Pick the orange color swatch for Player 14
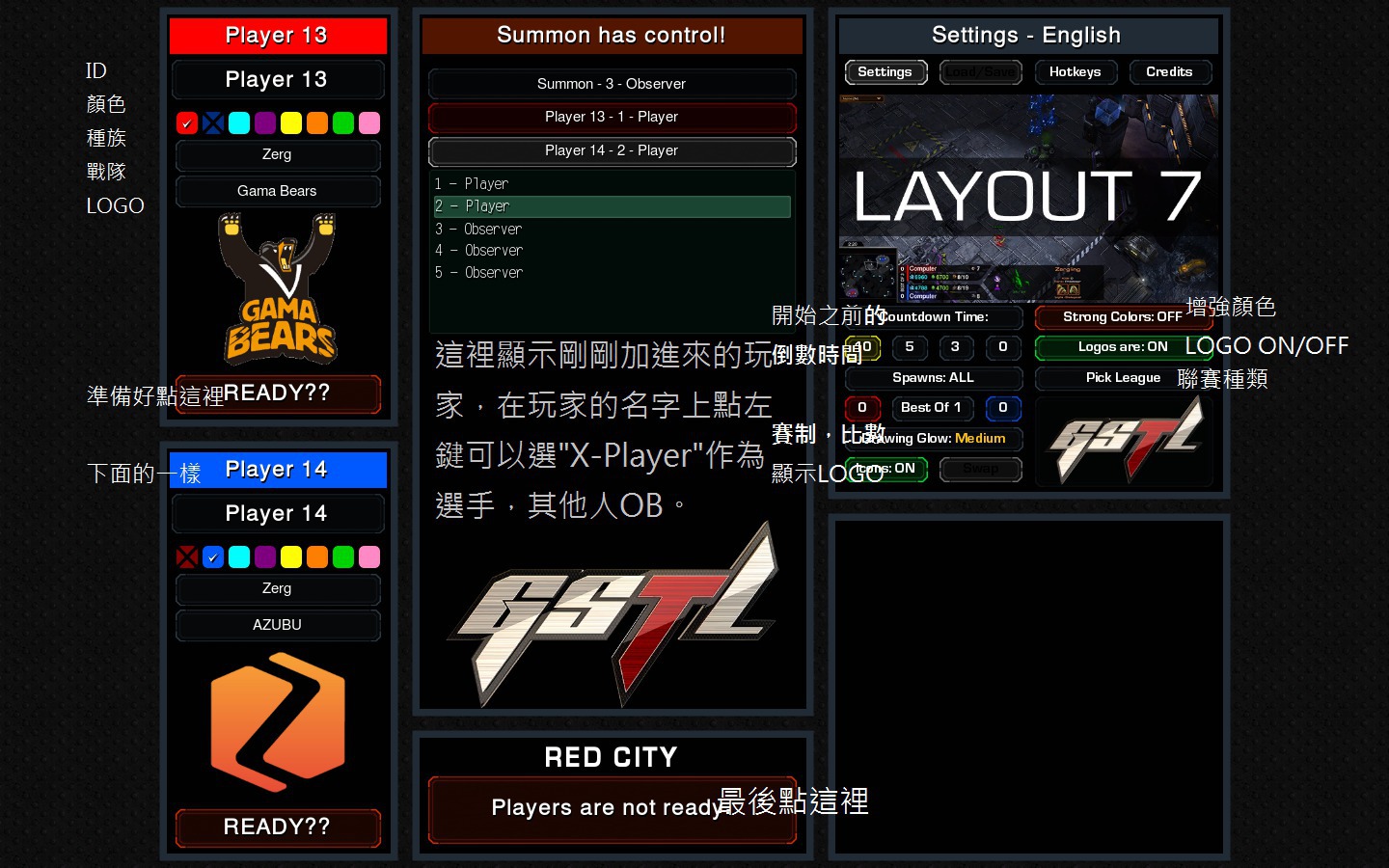1389x868 pixels. coord(317,557)
